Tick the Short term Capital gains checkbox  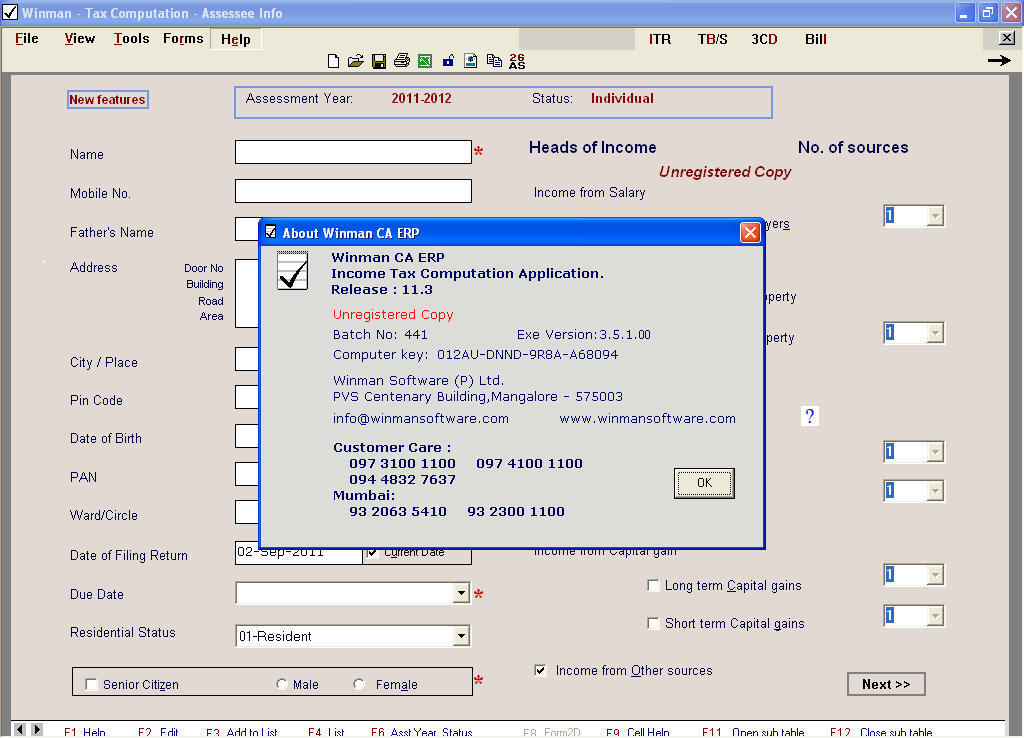pyautogui.click(x=654, y=624)
